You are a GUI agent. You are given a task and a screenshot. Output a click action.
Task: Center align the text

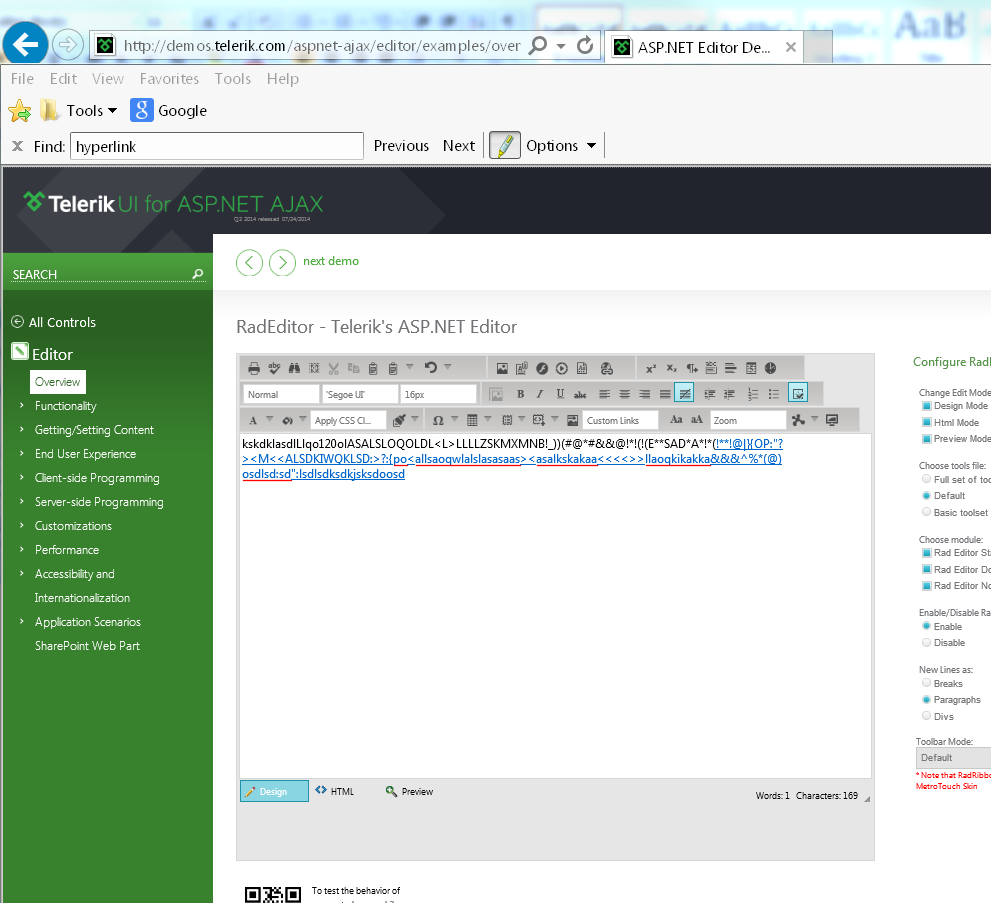coord(624,394)
